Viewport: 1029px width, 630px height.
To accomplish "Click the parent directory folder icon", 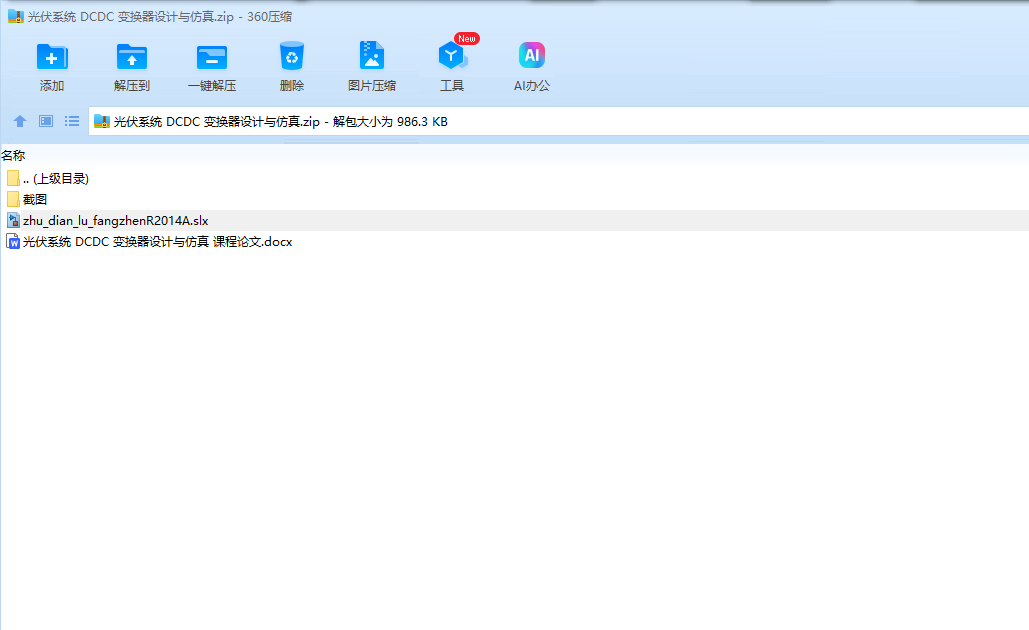I will click(13, 178).
